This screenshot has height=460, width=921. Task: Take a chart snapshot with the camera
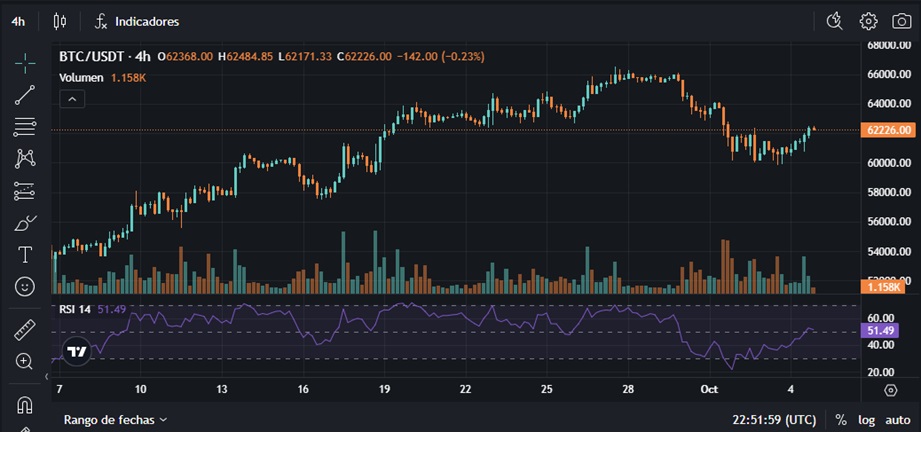902,22
